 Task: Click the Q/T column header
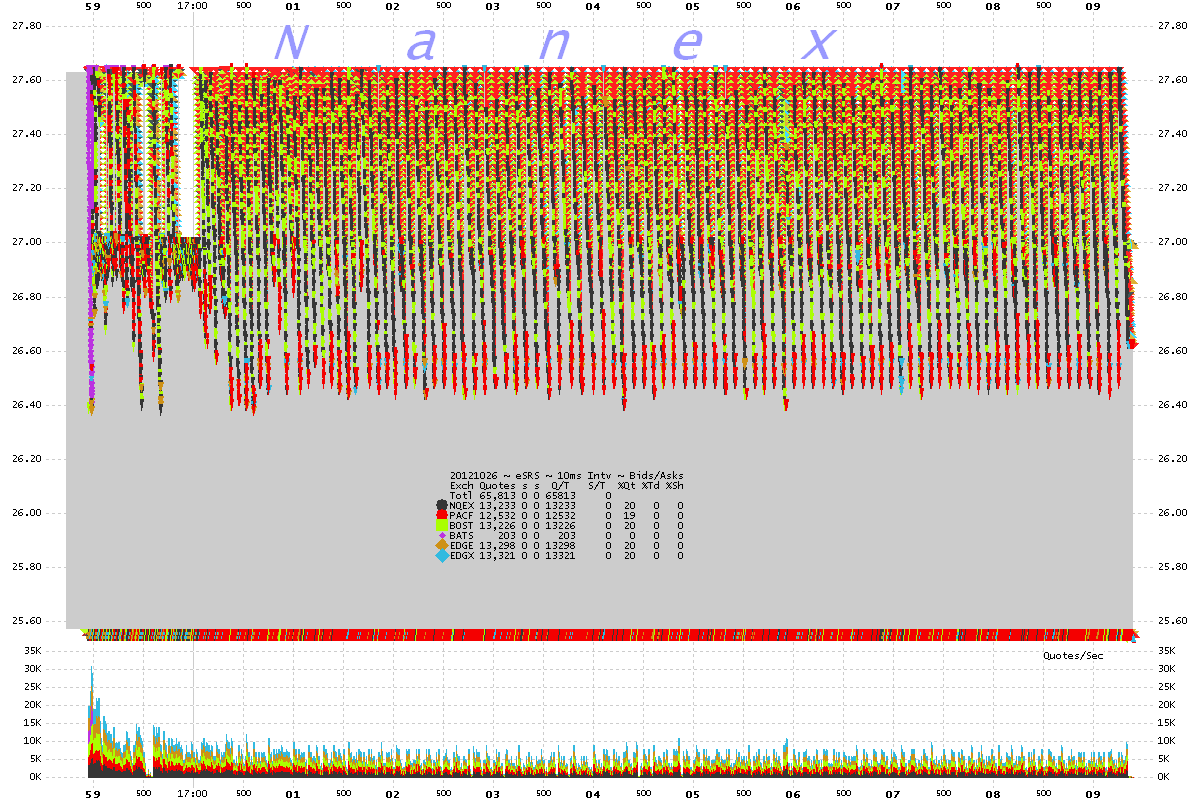(x=560, y=486)
